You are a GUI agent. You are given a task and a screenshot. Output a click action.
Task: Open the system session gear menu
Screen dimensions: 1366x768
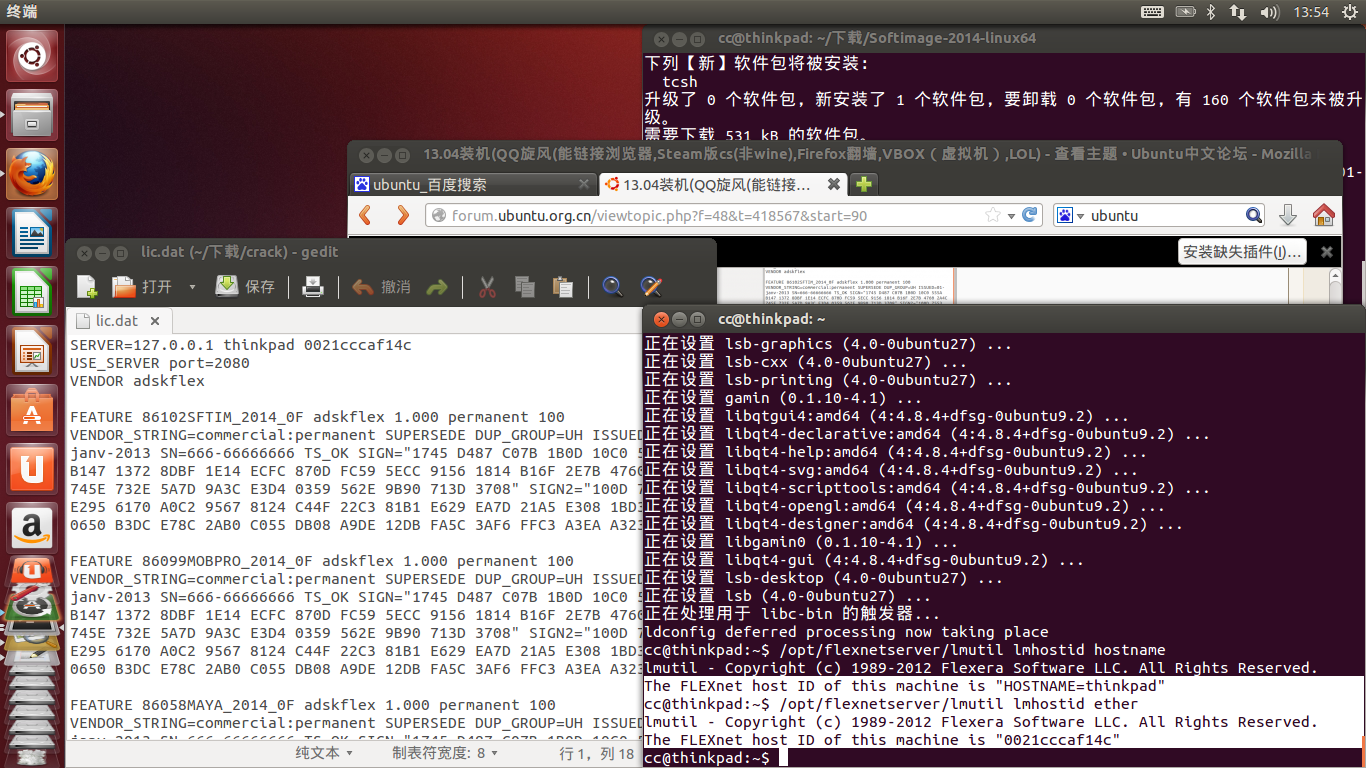(x=1348, y=12)
